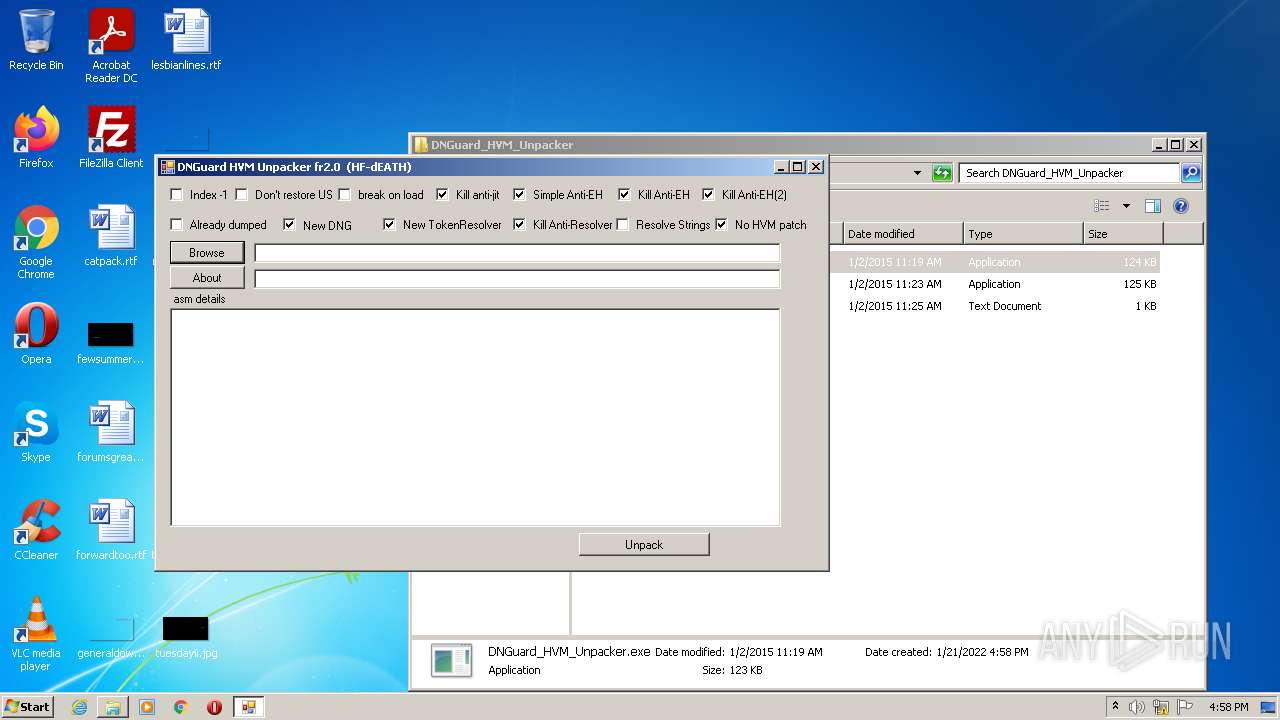Uncheck Kill Anti-EH(2) option
1280x720 pixels.
click(x=708, y=195)
